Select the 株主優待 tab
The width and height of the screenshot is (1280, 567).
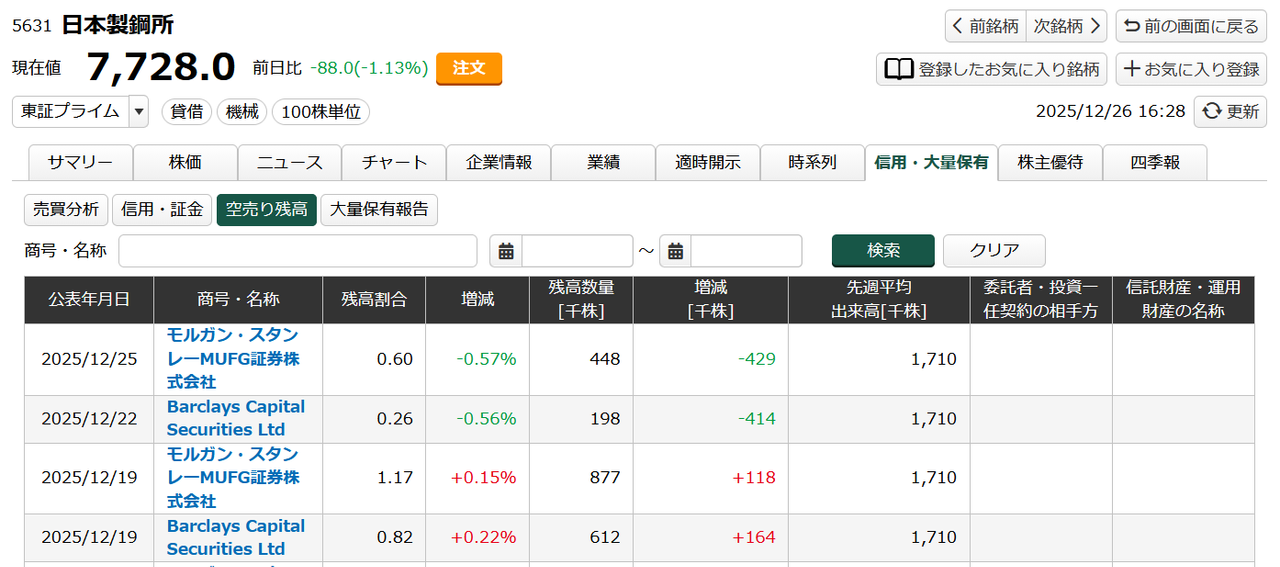coord(1050,162)
